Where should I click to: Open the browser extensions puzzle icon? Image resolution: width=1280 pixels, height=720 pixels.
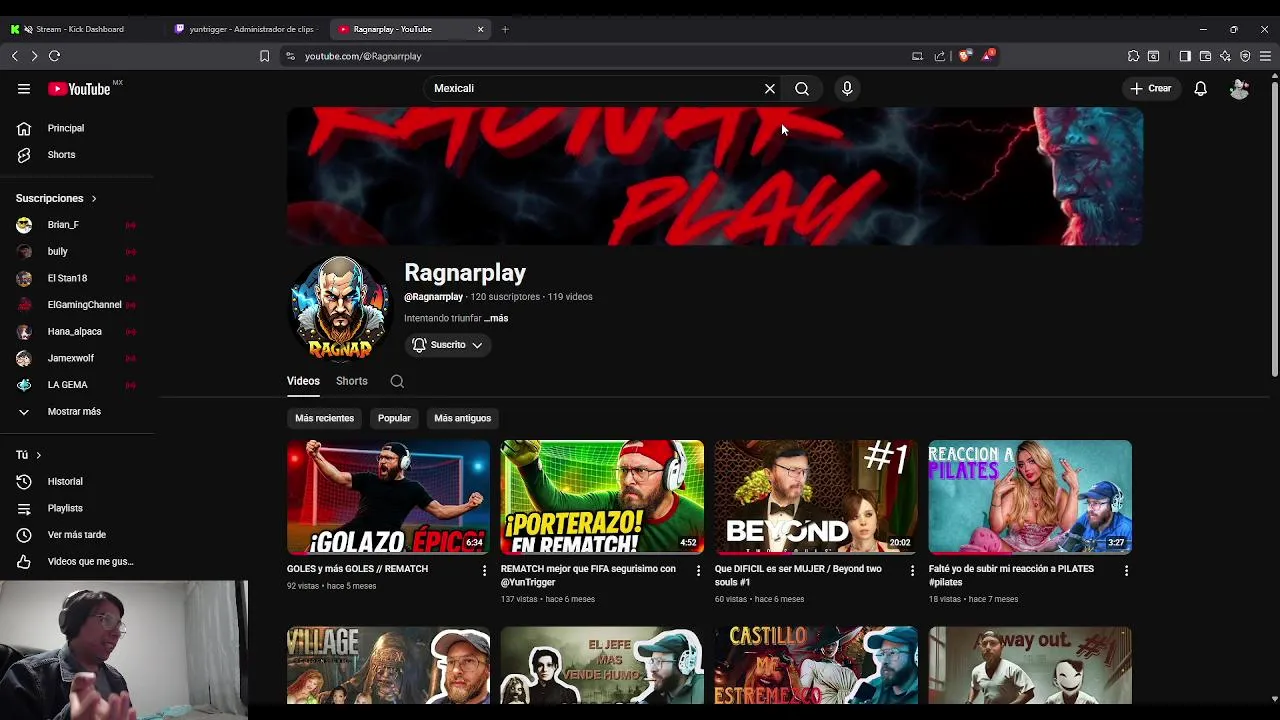click(1133, 56)
